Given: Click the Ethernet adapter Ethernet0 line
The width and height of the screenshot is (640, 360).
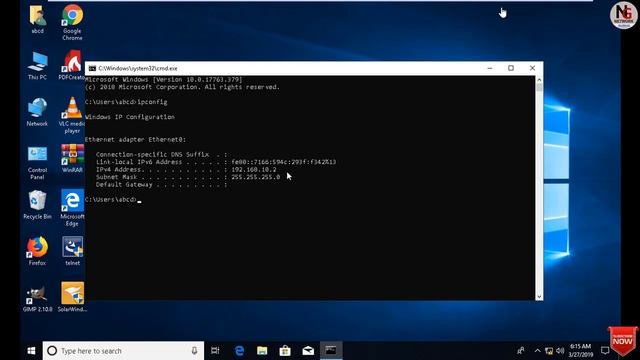Looking at the screenshot, I should 136,140.
